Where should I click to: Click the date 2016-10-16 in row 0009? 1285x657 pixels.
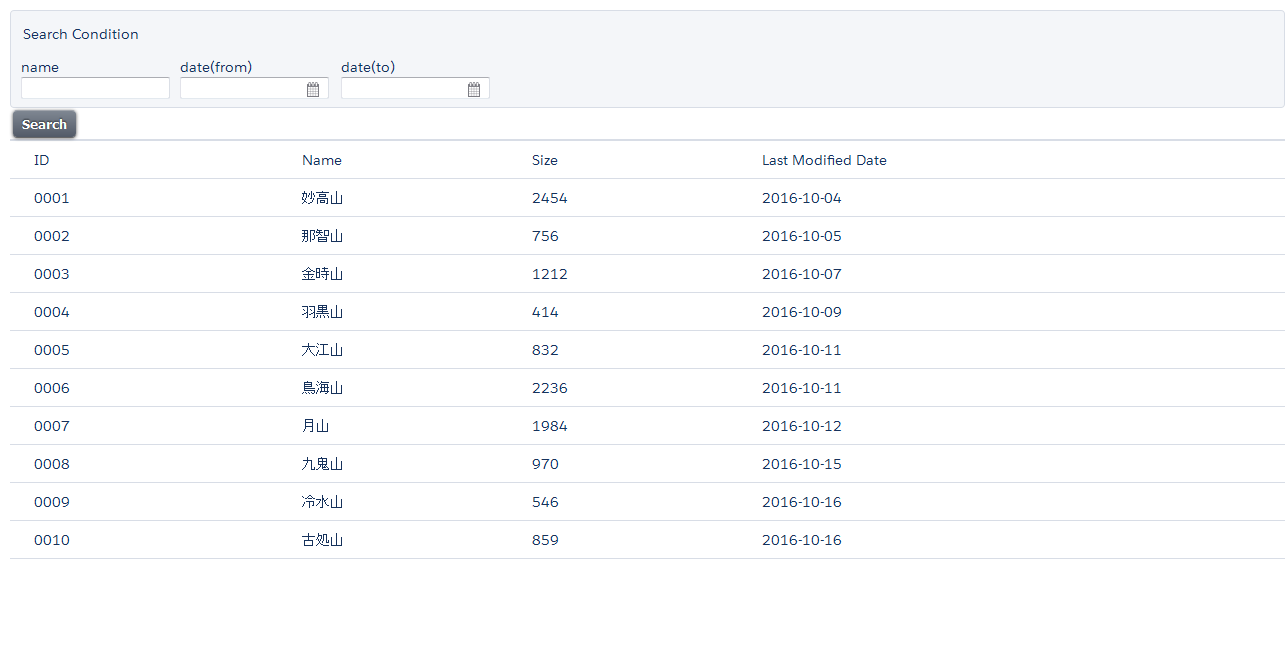click(802, 502)
